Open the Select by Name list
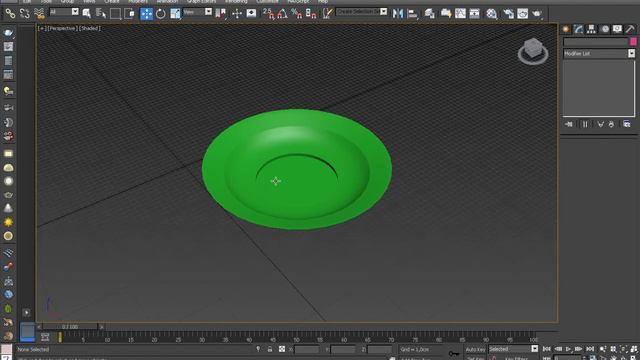Viewport: 640px width, 360px height. point(100,14)
